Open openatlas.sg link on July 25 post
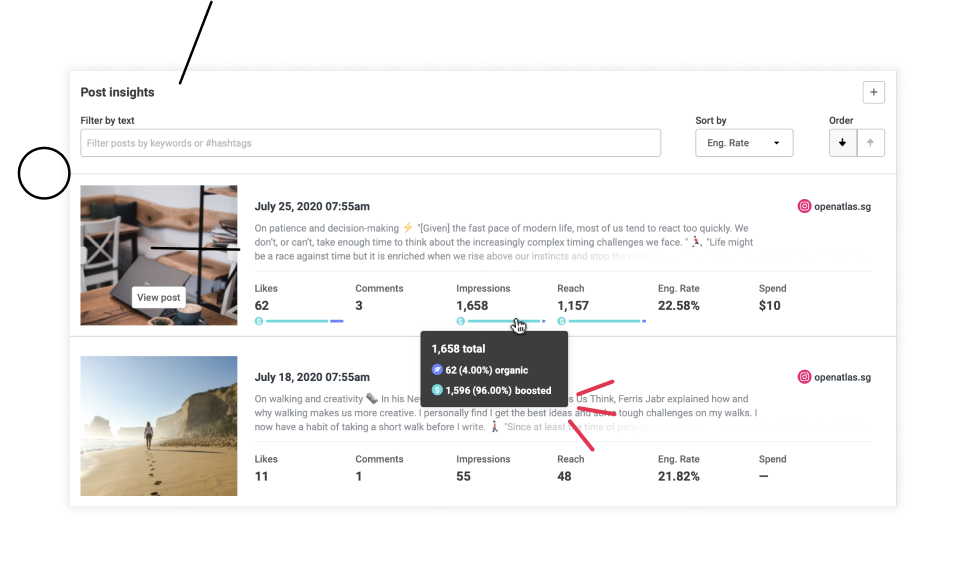 click(842, 207)
